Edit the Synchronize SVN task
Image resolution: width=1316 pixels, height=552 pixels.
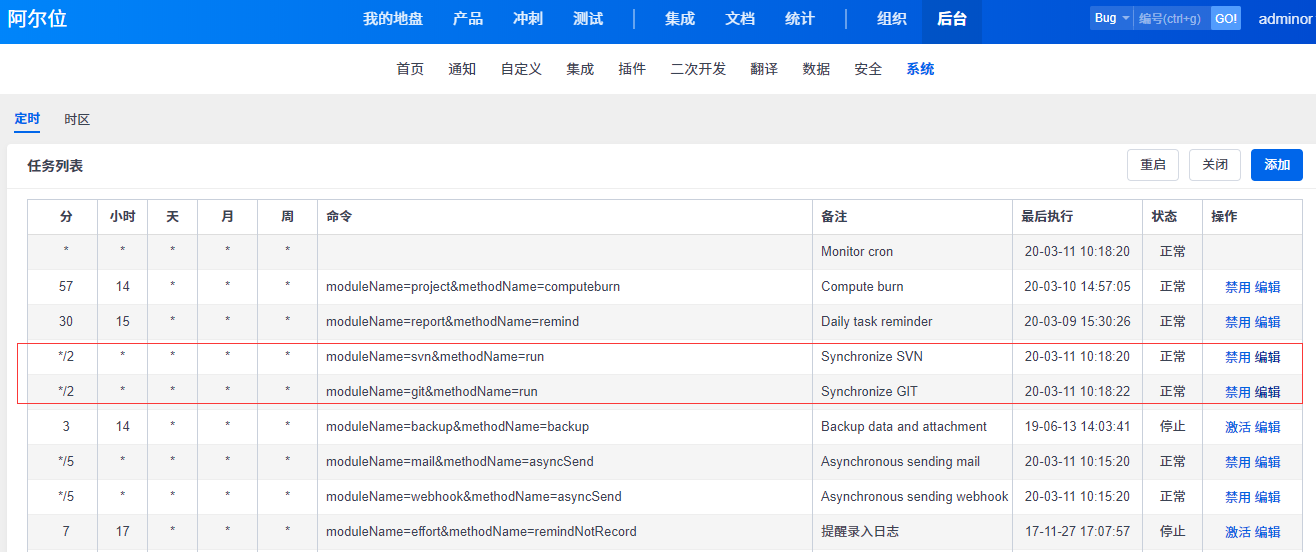tap(1268, 357)
